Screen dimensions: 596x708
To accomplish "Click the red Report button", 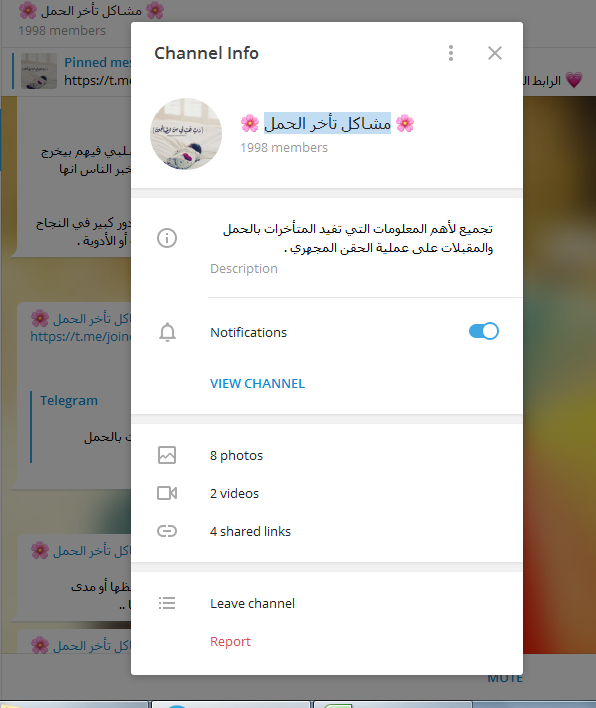I will (x=230, y=641).
